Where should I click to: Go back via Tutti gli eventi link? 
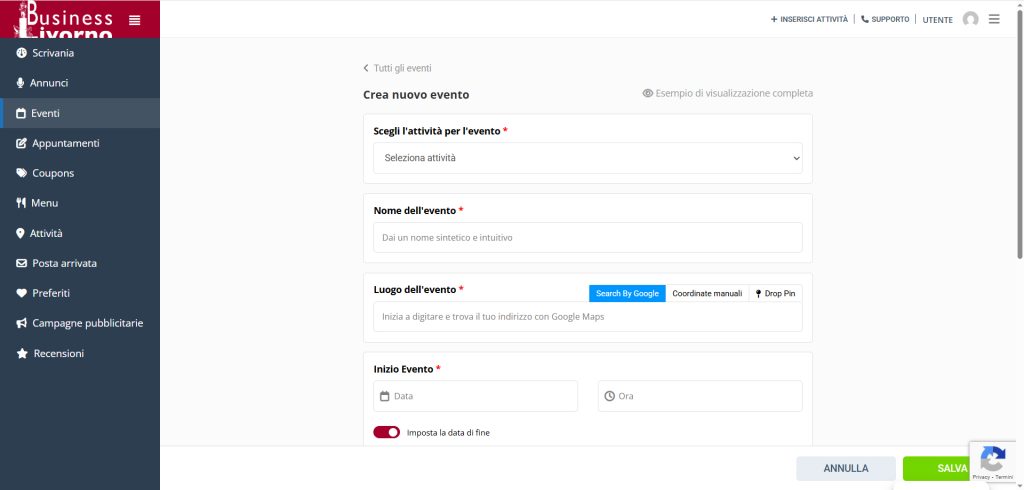(x=398, y=68)
